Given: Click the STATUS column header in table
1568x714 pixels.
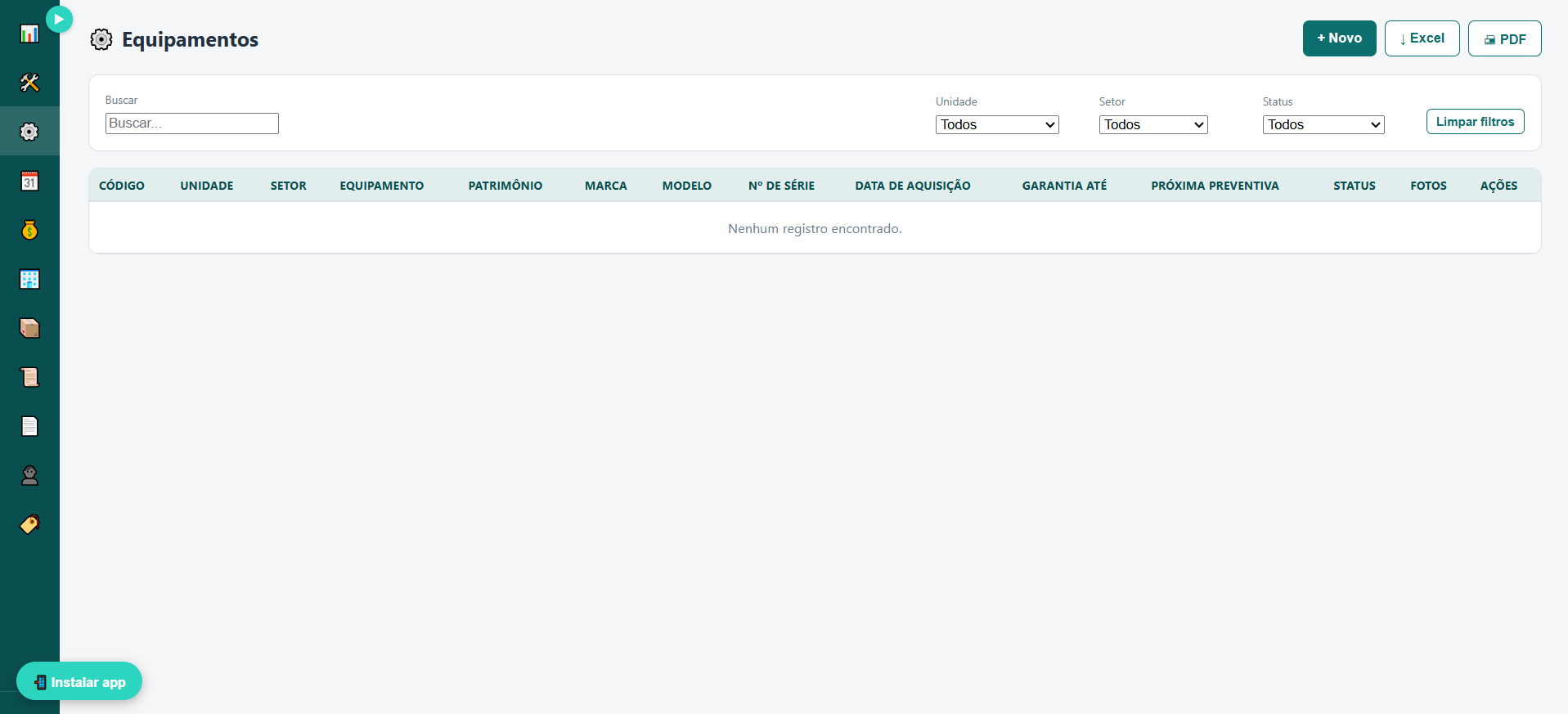Looking at the screenshot, I should click(1355, 186).
